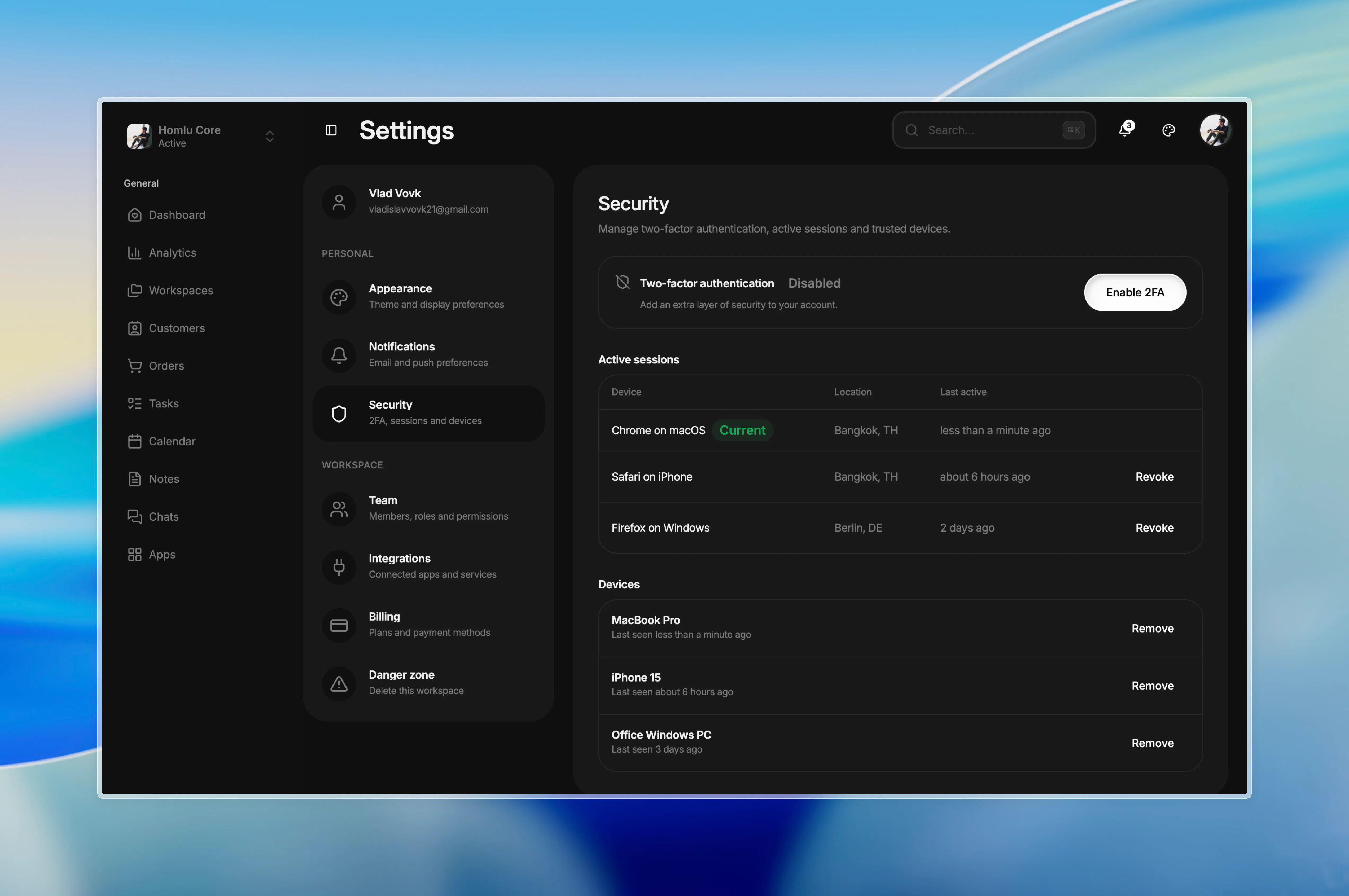Viewport: 1349px width, 896px height.
Task: Open Workspaces in sidebar
Action: (181, 290)
